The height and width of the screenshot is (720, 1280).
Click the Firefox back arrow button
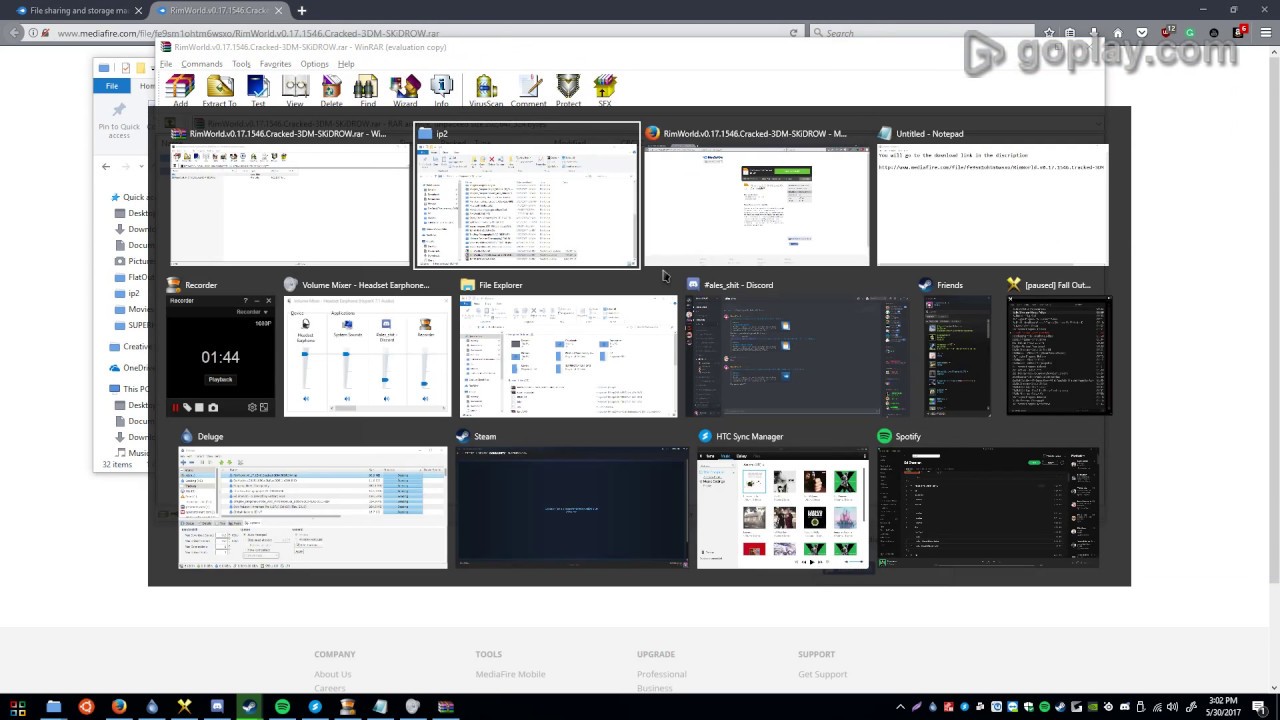point(15,33)
